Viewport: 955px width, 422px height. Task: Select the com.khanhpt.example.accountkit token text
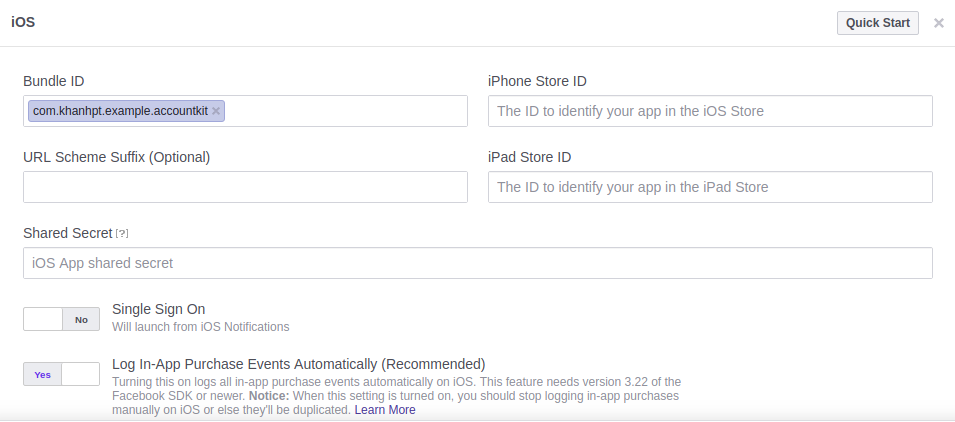pos(120,111)
